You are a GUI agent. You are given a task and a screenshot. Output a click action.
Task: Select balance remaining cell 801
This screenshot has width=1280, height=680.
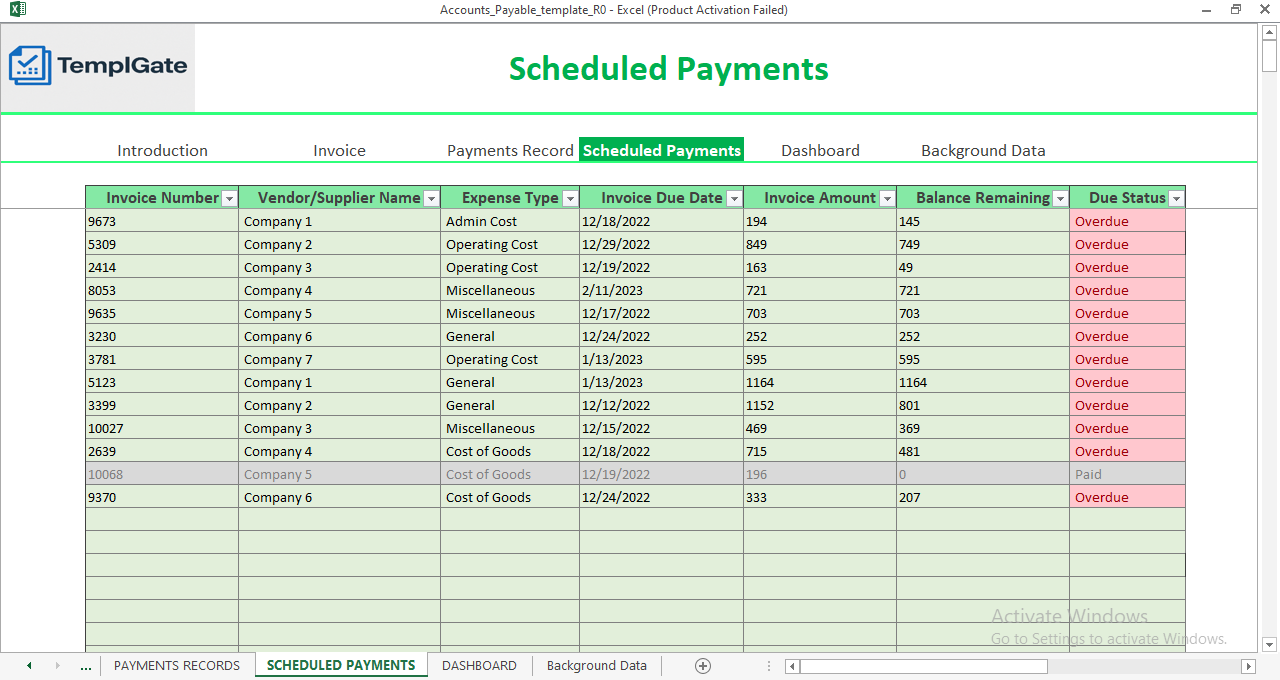click(x=983, y=405)
